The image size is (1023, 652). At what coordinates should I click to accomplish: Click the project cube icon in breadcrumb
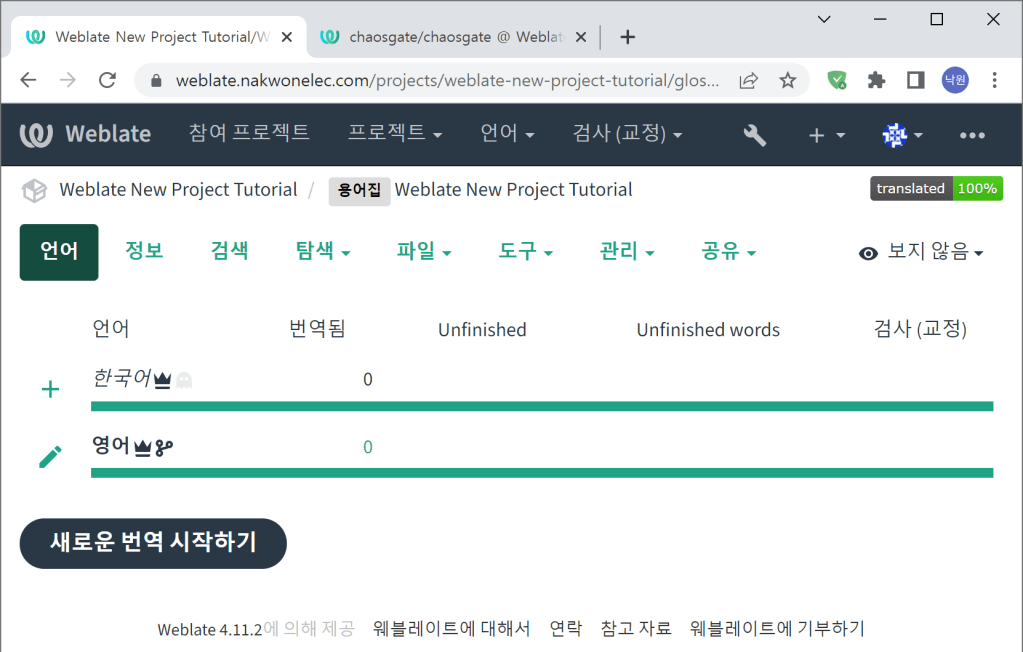(x=35, y=190)
